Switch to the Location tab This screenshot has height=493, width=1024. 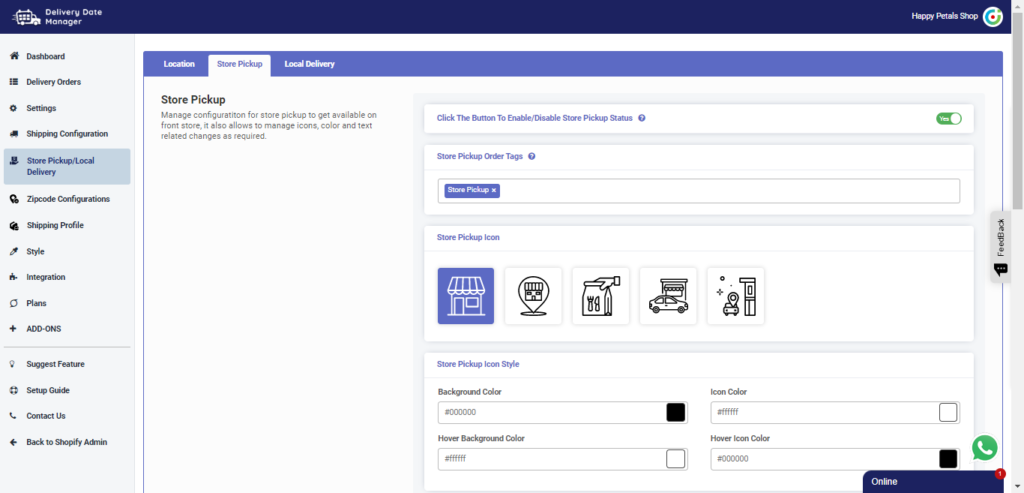pos(179,64)
